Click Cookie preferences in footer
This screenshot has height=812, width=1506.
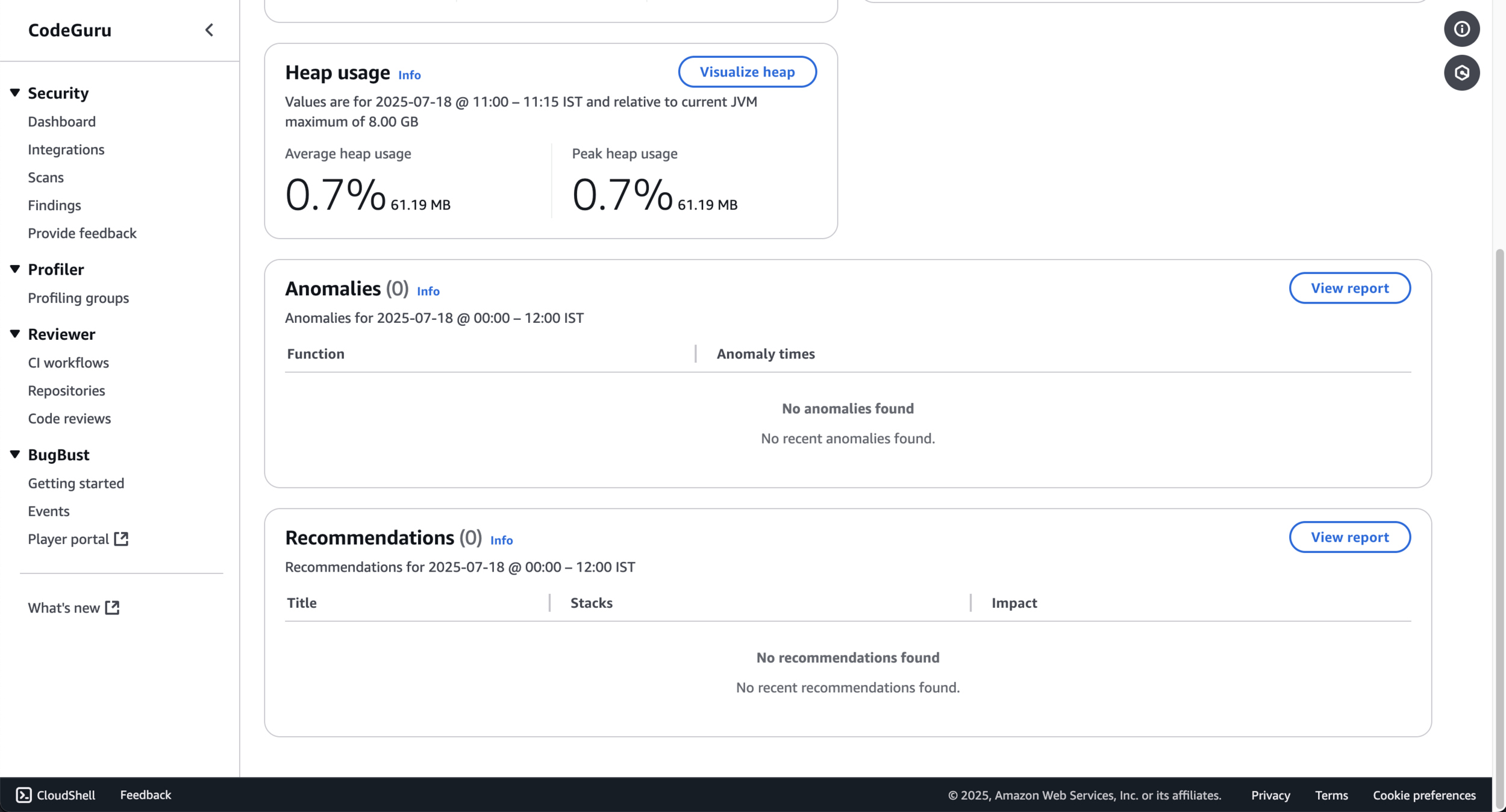pyautogui.click(x=1424, y=795)
